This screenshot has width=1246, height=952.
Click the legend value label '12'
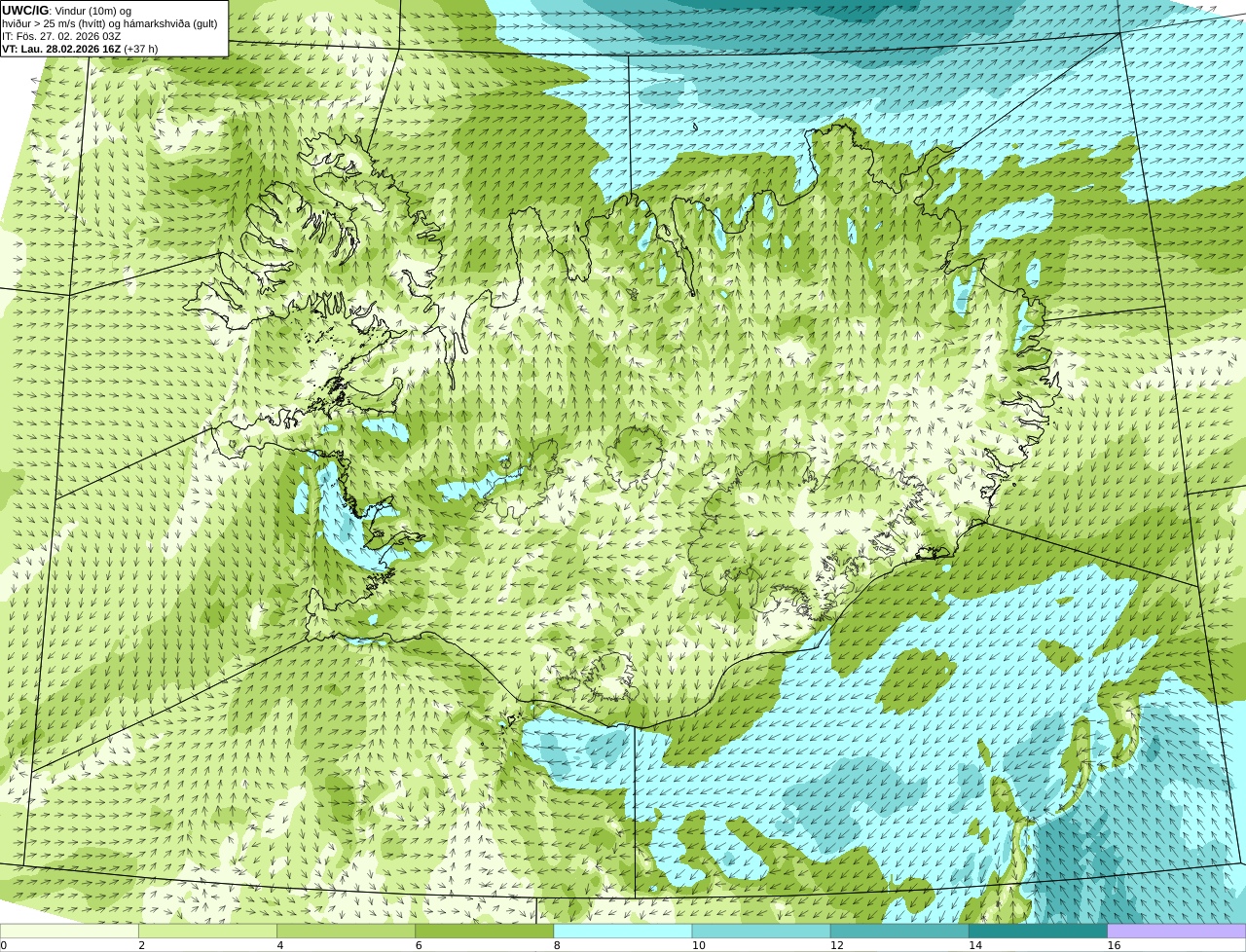837,945
